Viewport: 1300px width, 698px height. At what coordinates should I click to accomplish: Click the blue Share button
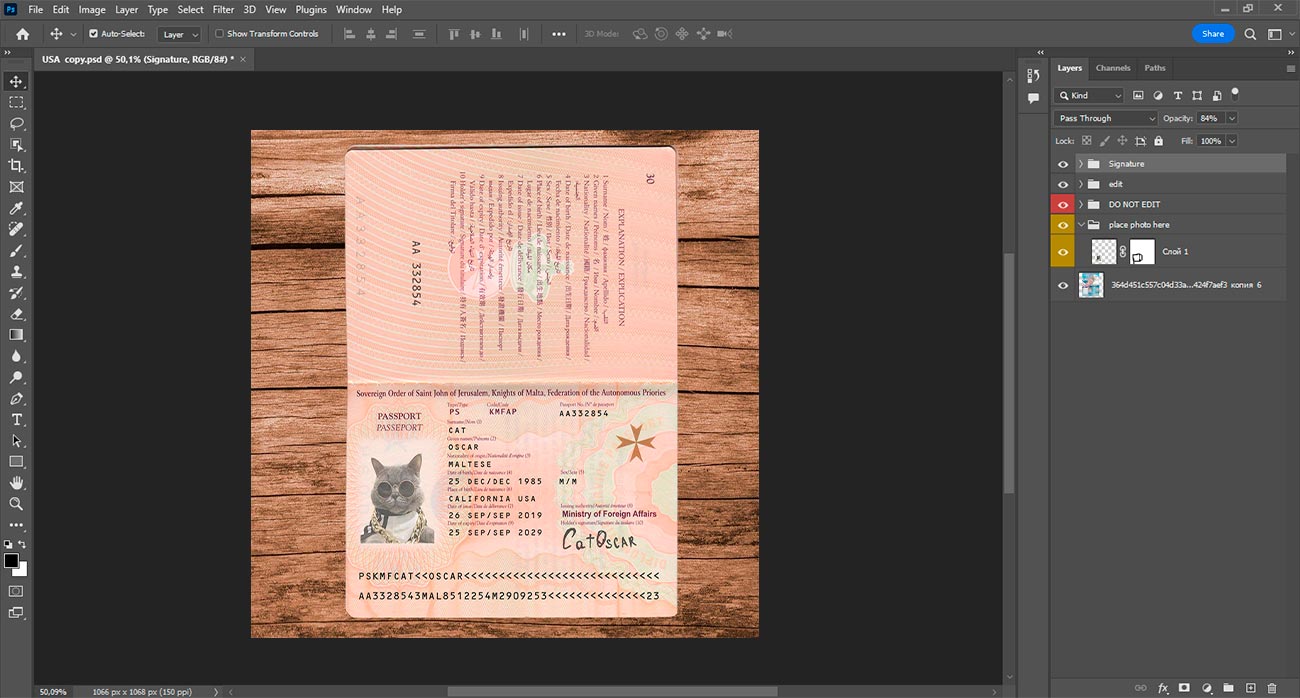click(x=1213, y=34)
